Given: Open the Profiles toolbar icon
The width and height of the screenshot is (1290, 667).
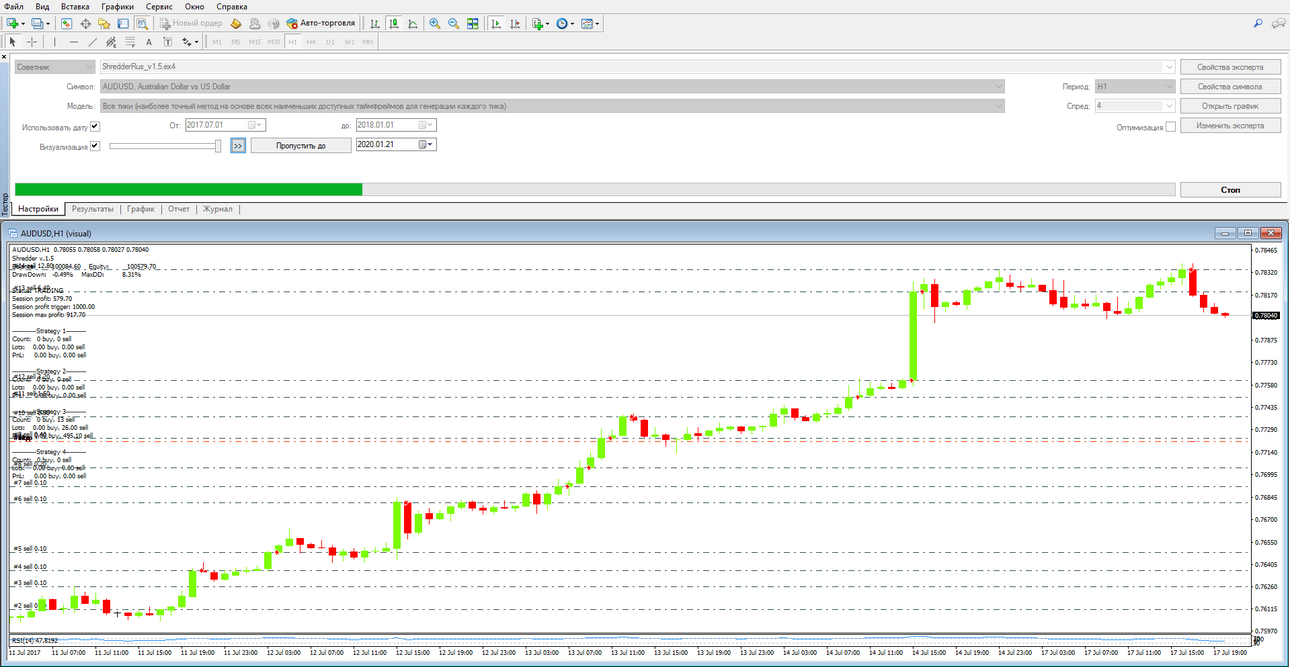Looking at the screenshot, I should [37, 23].
